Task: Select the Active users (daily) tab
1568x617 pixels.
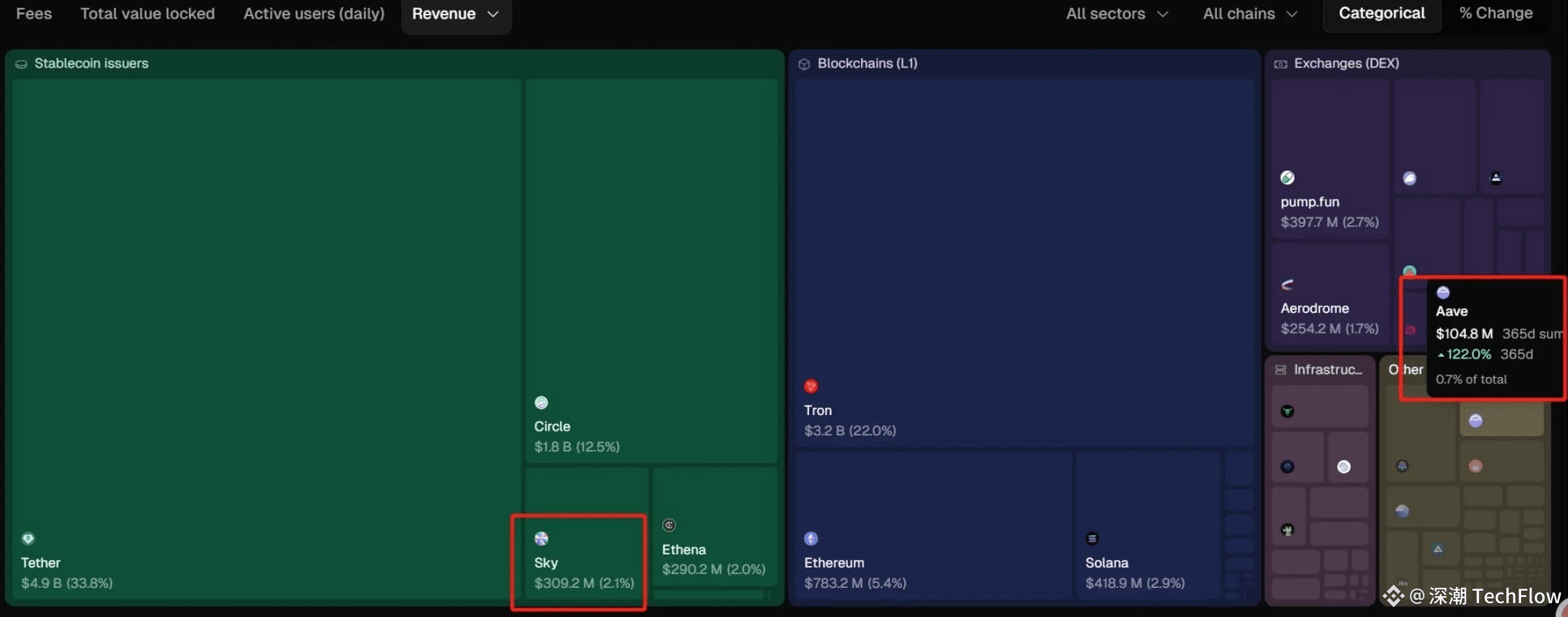Action: pyautogui.click(x=314, y=14)
